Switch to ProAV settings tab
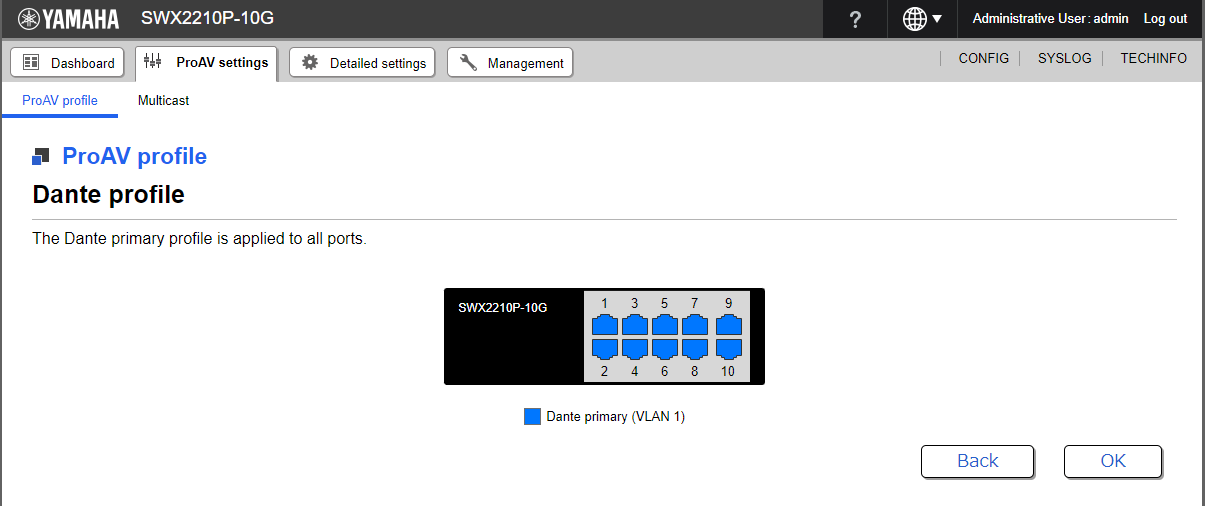The height and width of the screenshot is (506, 1205). click(x=206, y=62)
